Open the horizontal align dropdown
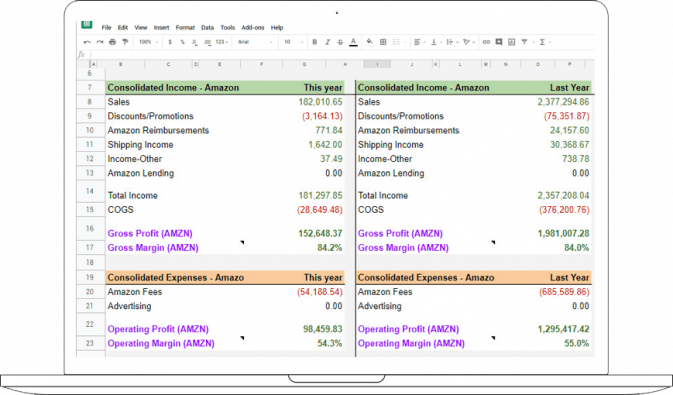This screenshot has width=673, height=395. point(419,42)
